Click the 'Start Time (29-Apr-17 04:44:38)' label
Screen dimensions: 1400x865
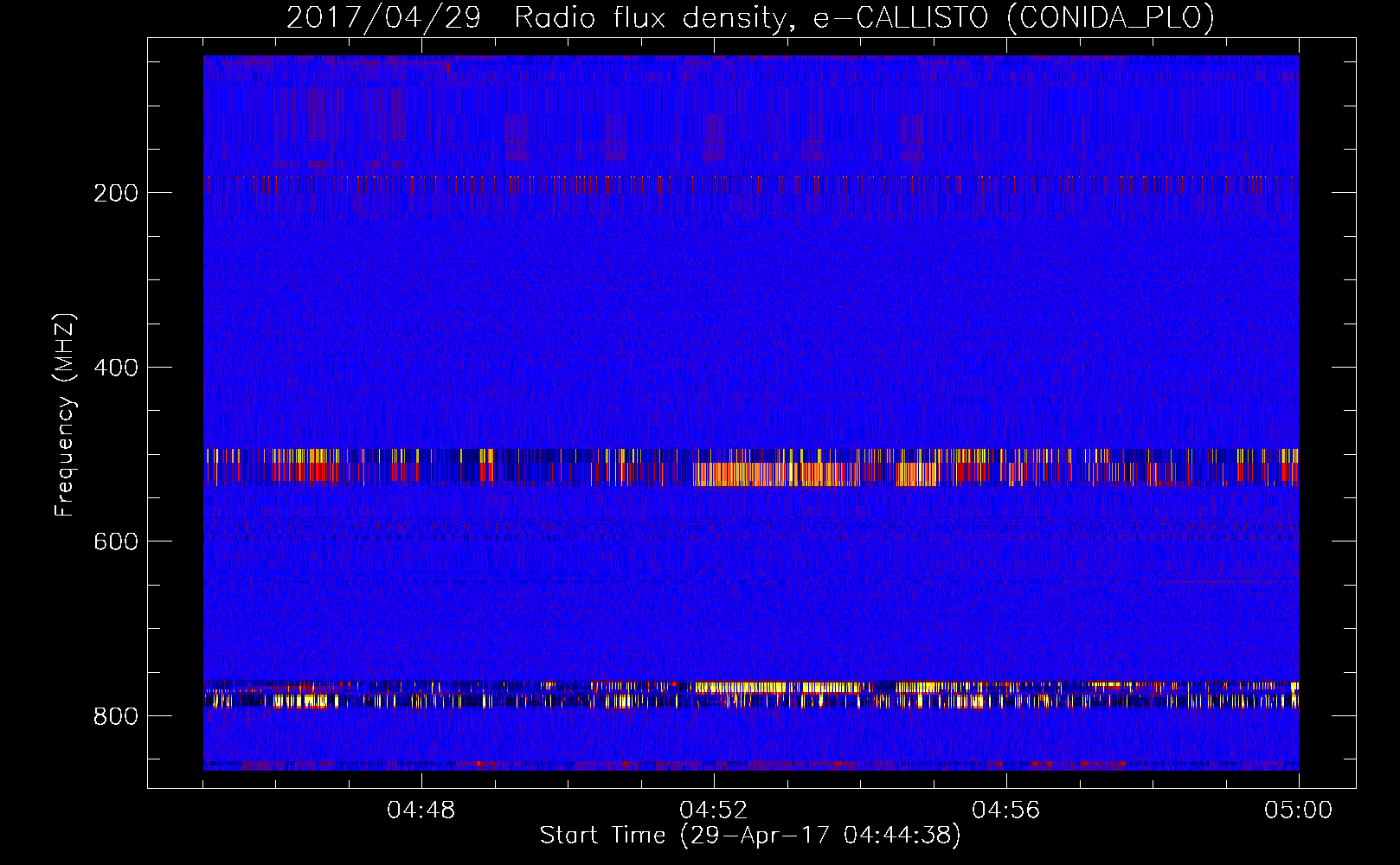(750, 835)
